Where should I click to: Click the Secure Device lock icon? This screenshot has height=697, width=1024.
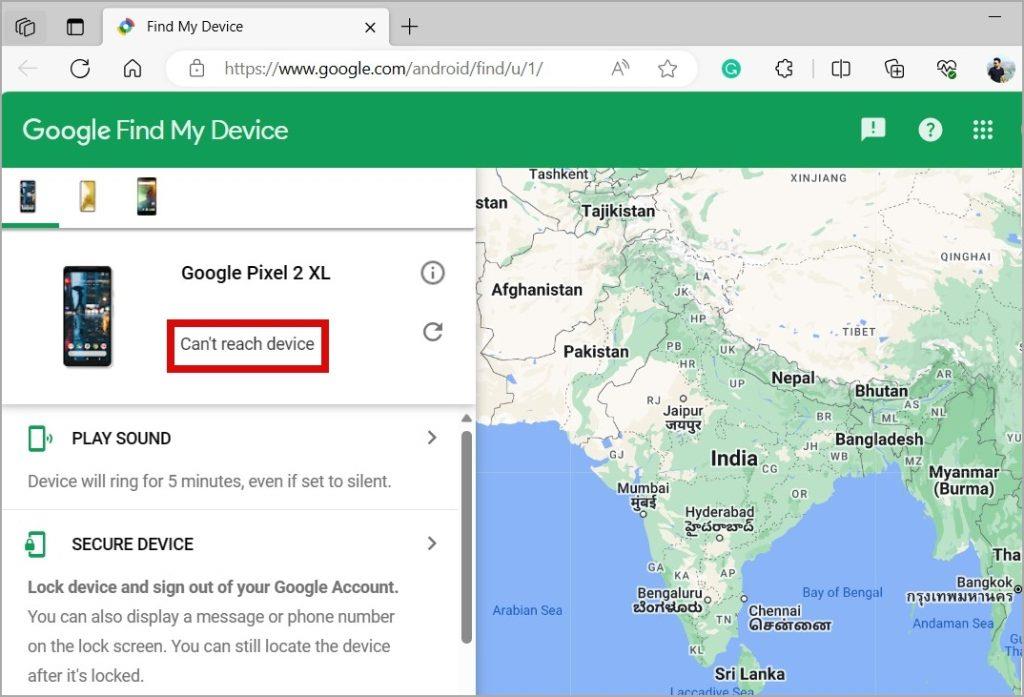[36, 544]
